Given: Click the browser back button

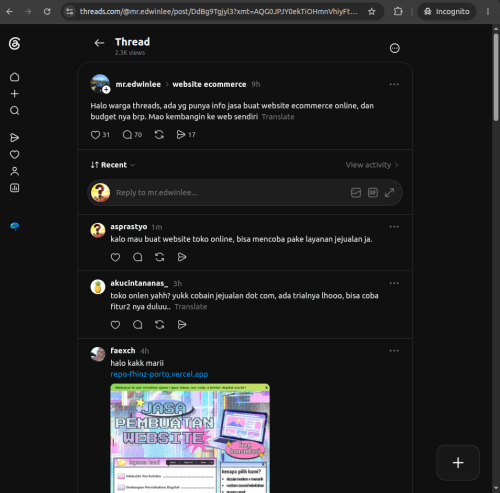Looking at the screenshot, I should pos(10,12).
